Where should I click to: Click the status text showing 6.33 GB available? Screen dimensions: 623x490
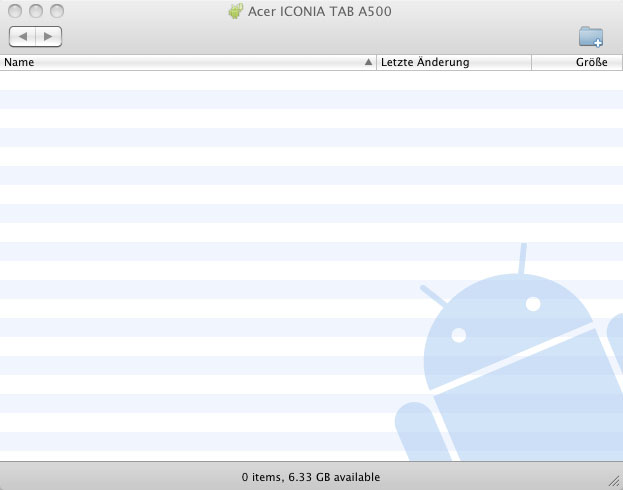click(311, 477)
